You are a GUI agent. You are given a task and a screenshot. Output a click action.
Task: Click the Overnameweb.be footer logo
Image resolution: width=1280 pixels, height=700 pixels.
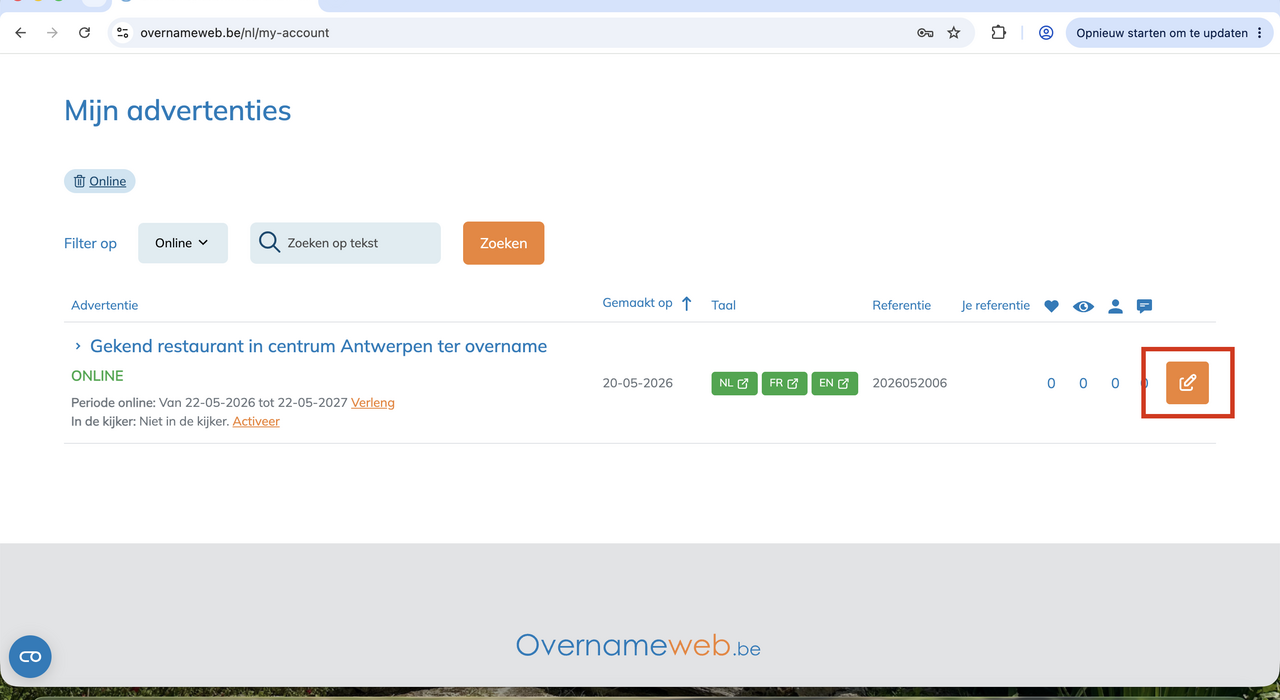(638, 645)
